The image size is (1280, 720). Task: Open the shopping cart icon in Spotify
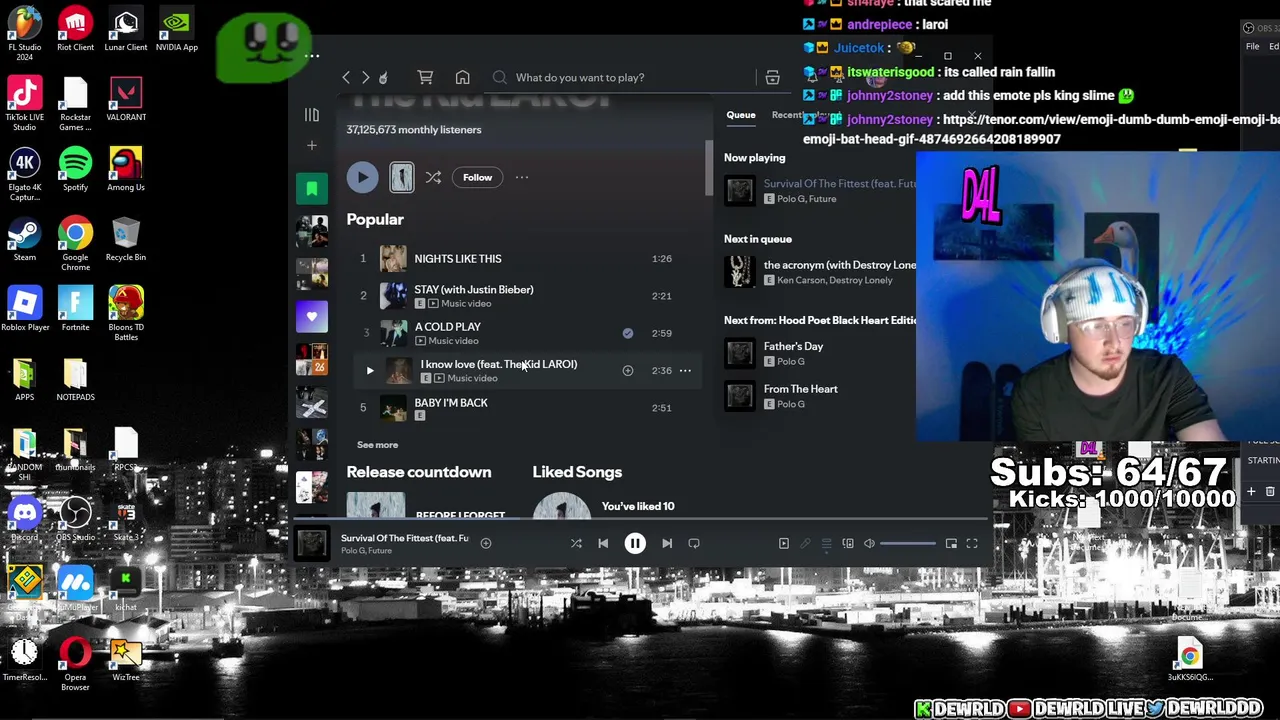click(x=425, y=77)
